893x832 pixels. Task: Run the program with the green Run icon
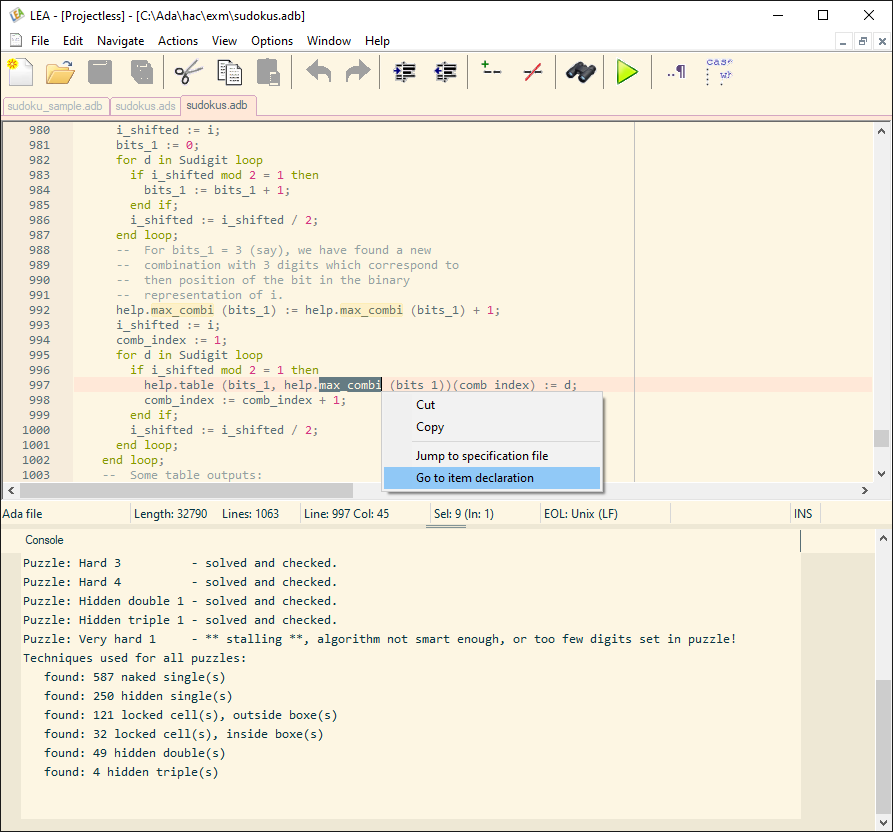(627, 71)
